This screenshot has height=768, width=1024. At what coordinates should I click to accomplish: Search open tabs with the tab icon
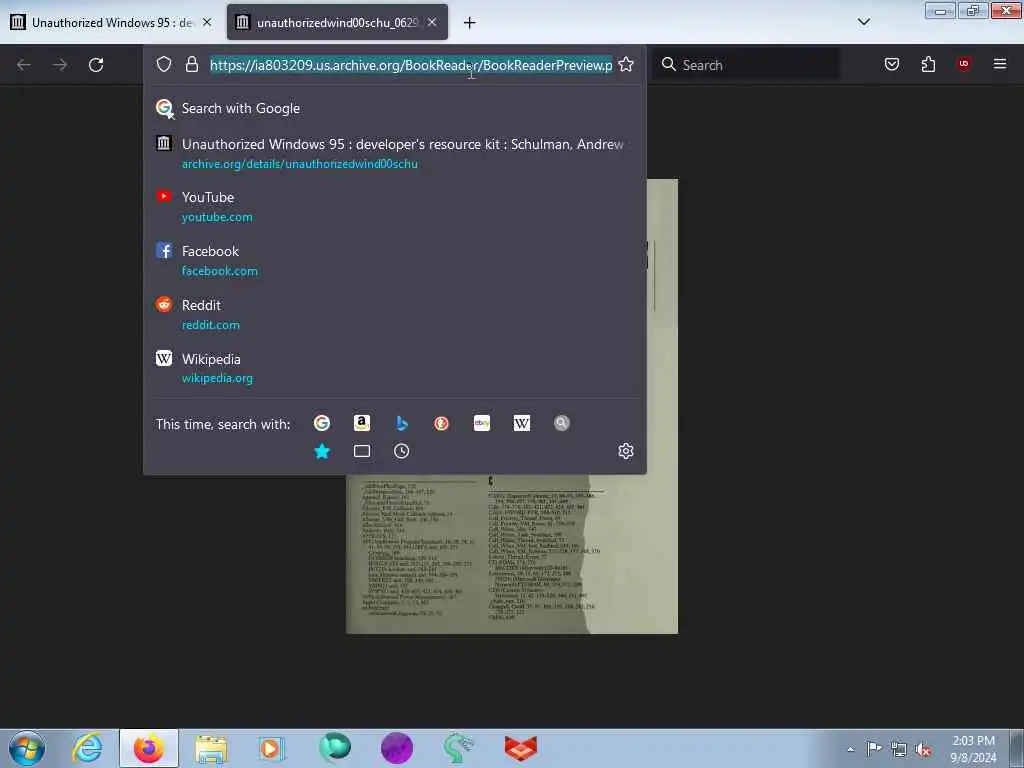[362, 451]
